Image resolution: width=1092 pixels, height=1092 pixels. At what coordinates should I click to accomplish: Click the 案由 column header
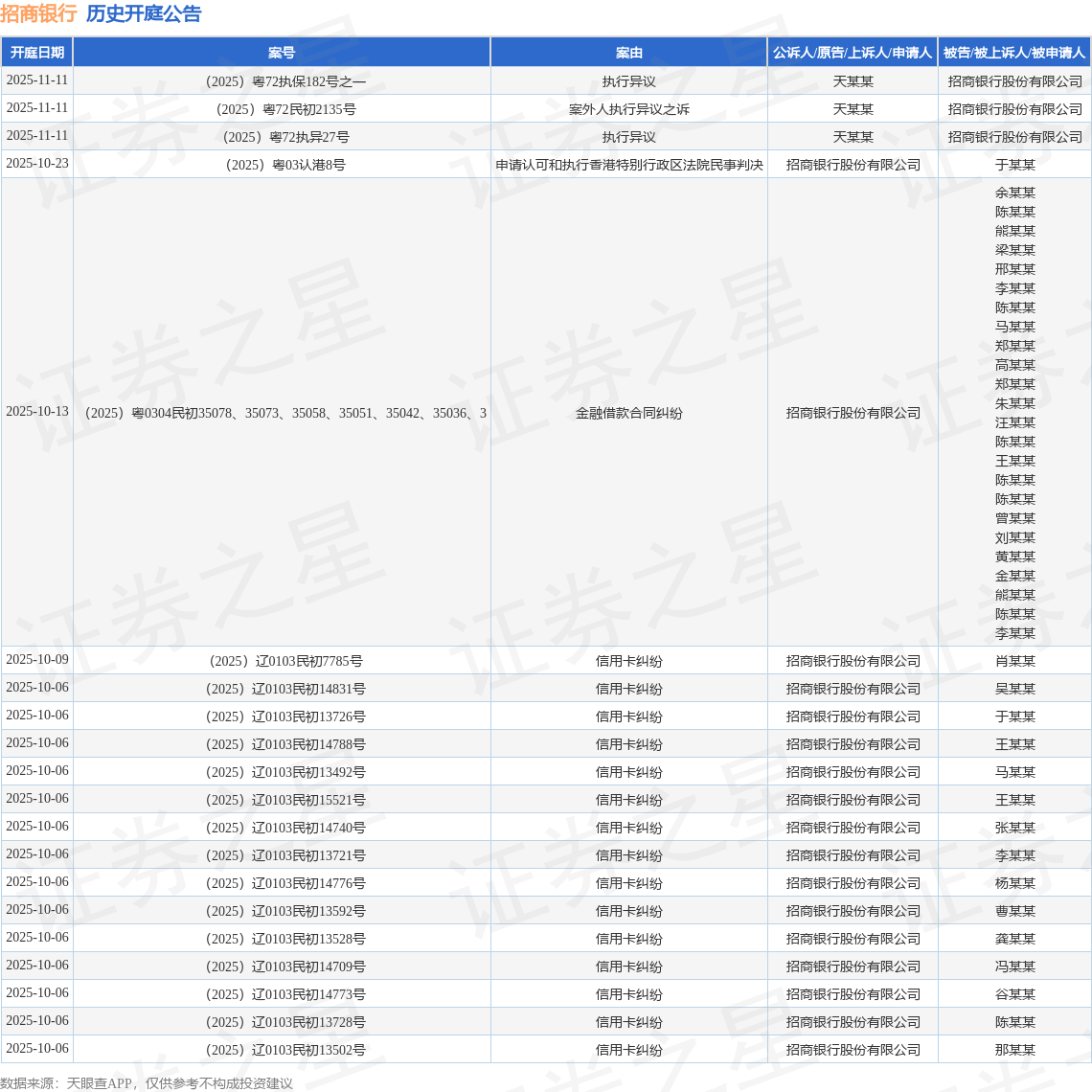(629, 53)
